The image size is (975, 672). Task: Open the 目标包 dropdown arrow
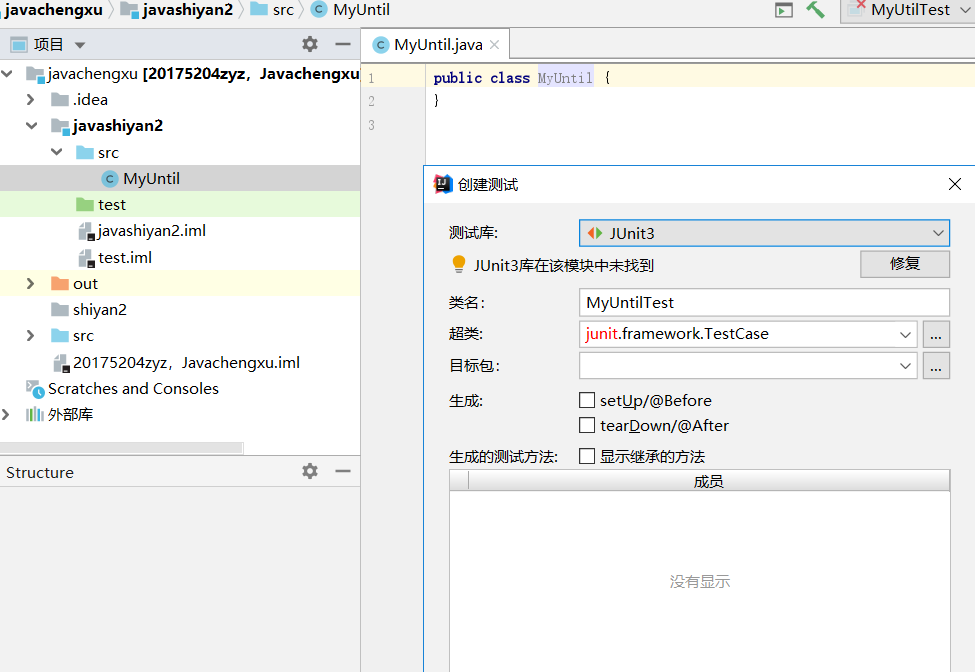905,366
